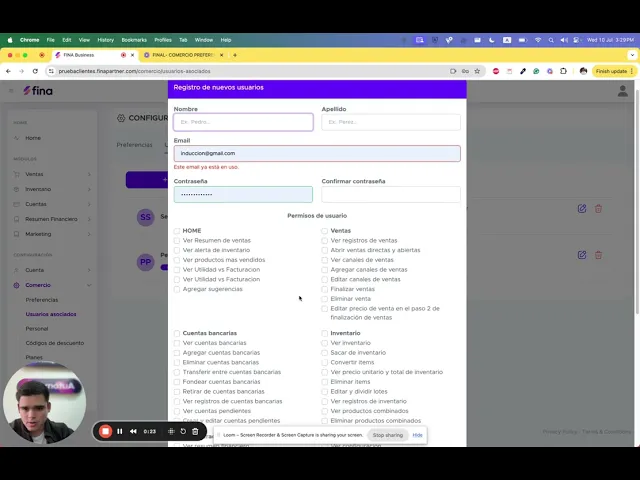Check Eliminar venta checkbox
This screenshot has width=640, height=480.
pos(324,299)
